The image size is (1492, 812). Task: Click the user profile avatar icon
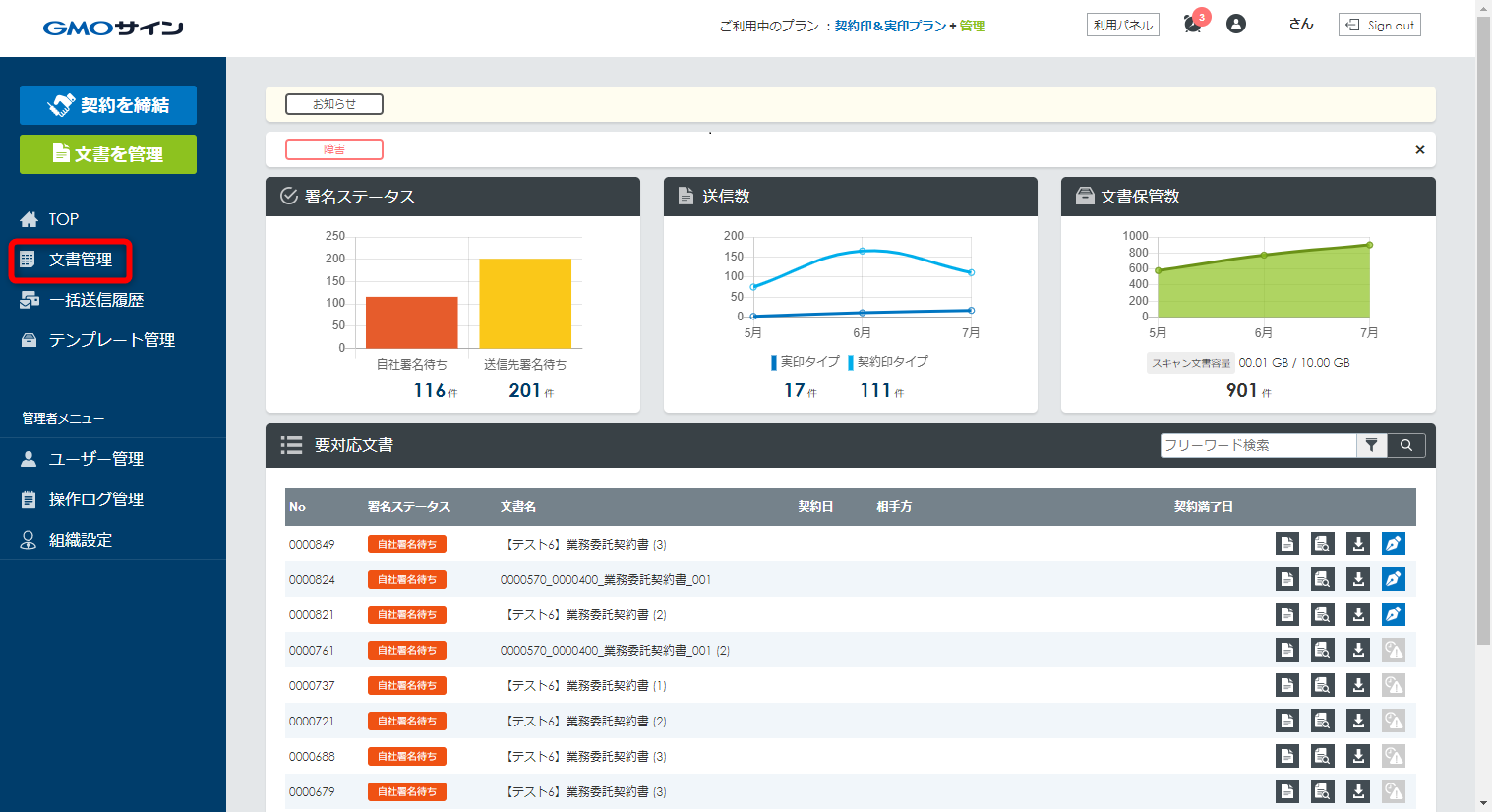pyautogui.click(x=1236, y=25)
